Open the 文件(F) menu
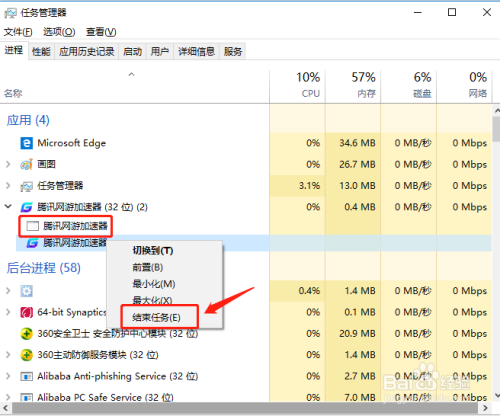Viewport: 500px width, 416px height. tap(18, 32)
